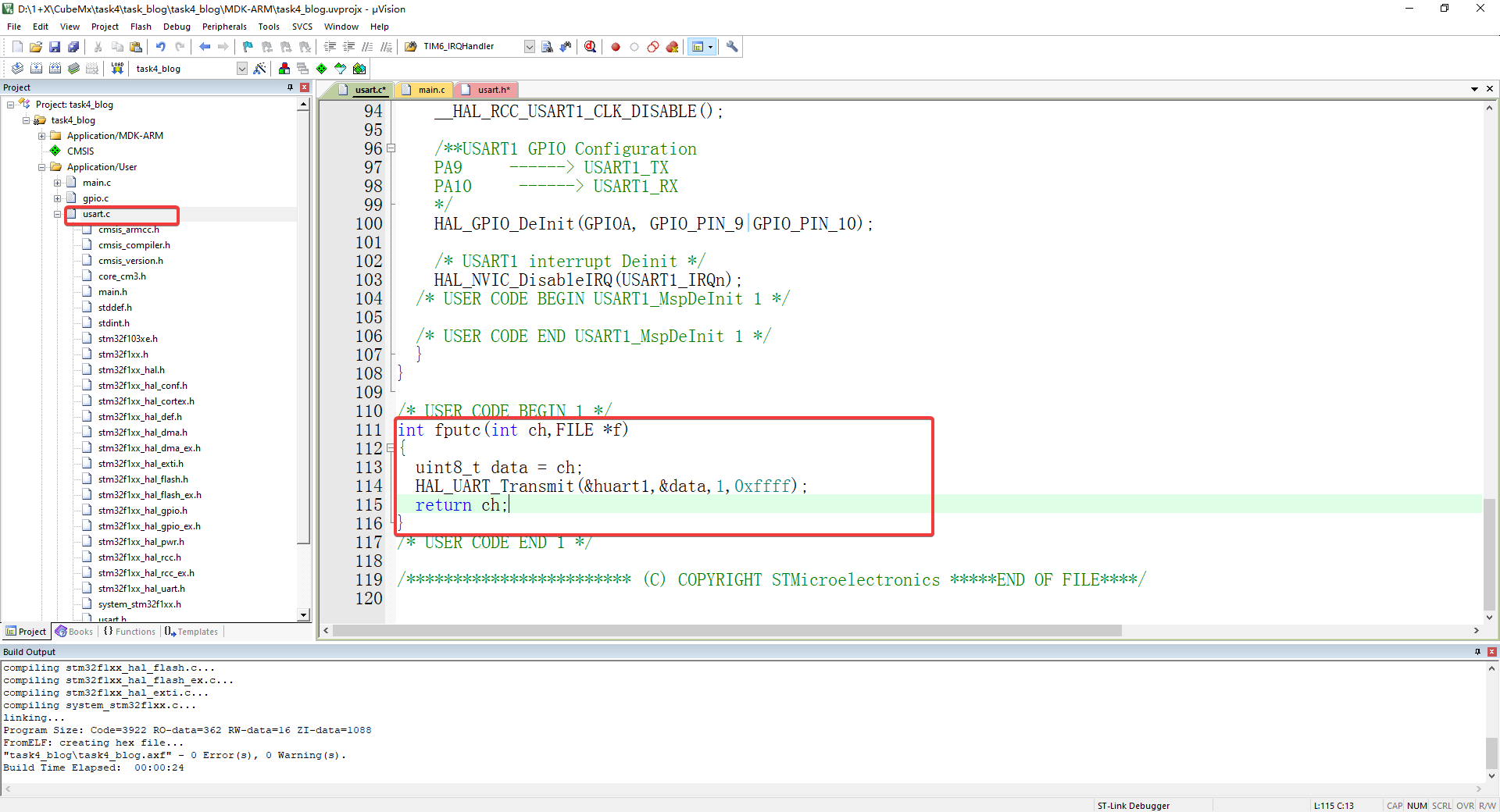Open µVision configuration with wrench icon
The image size is (1500, 812).
coord(732,47)
